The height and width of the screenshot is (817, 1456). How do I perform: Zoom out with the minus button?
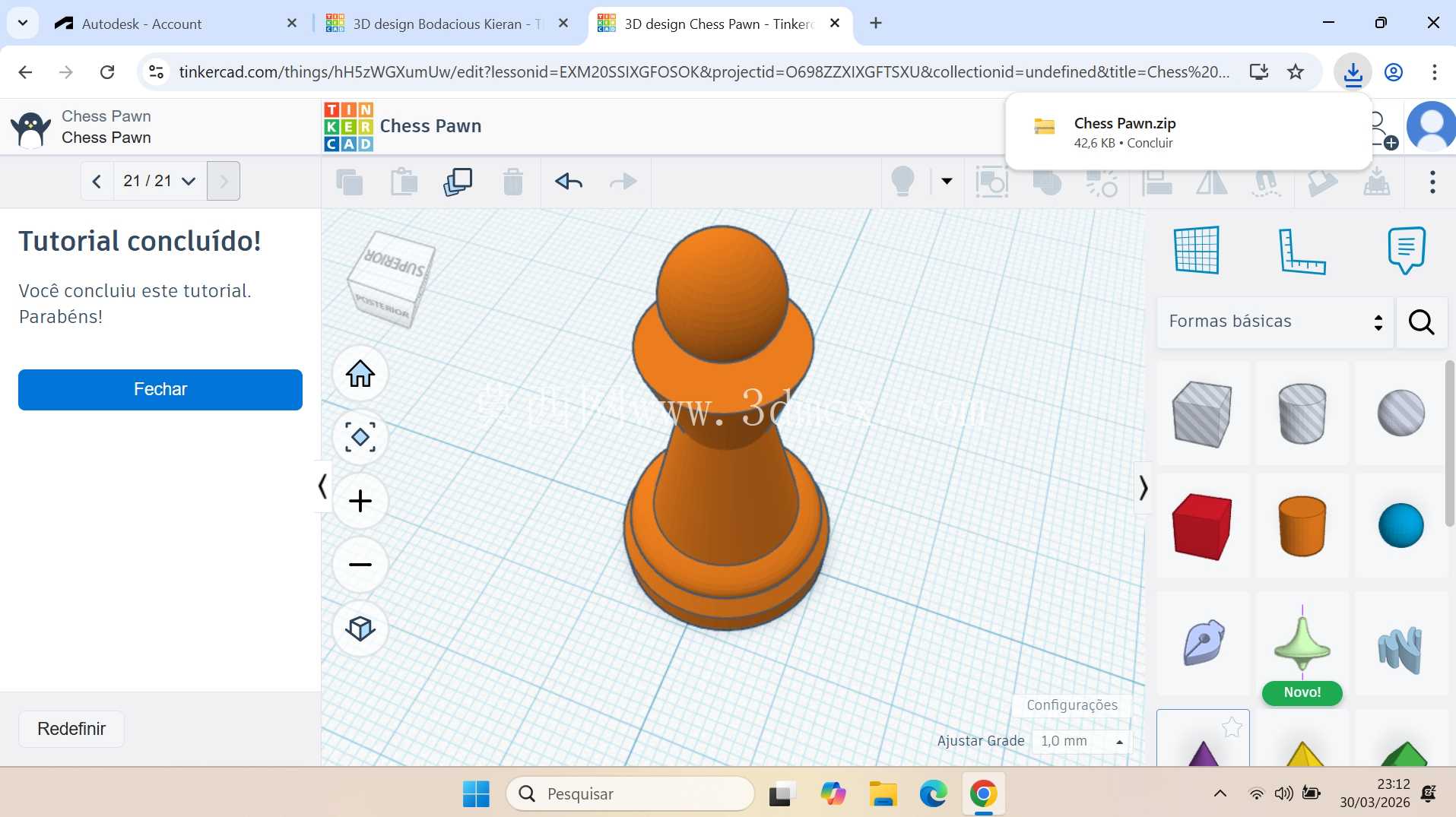pos(360,565)
